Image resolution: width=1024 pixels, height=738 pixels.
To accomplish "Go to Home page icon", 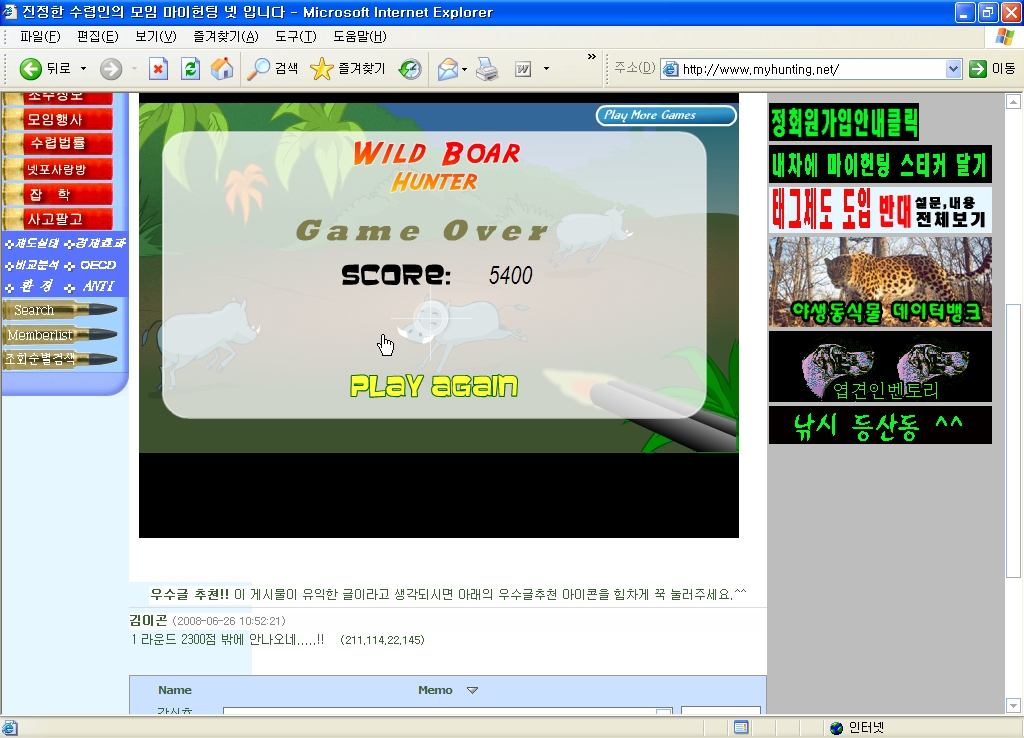I will click(221, 69).
